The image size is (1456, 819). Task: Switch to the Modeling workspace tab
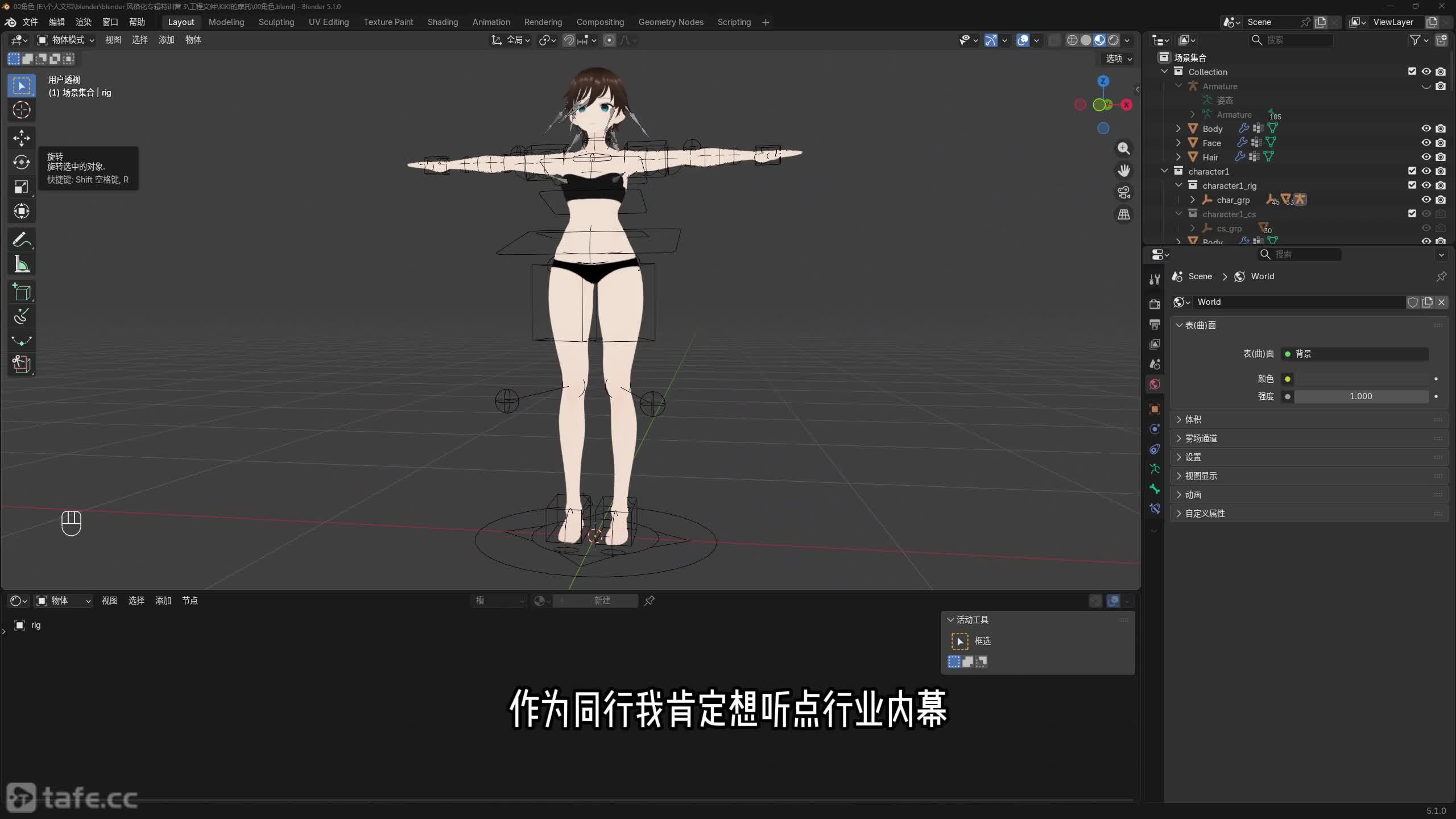pos(226,22)
